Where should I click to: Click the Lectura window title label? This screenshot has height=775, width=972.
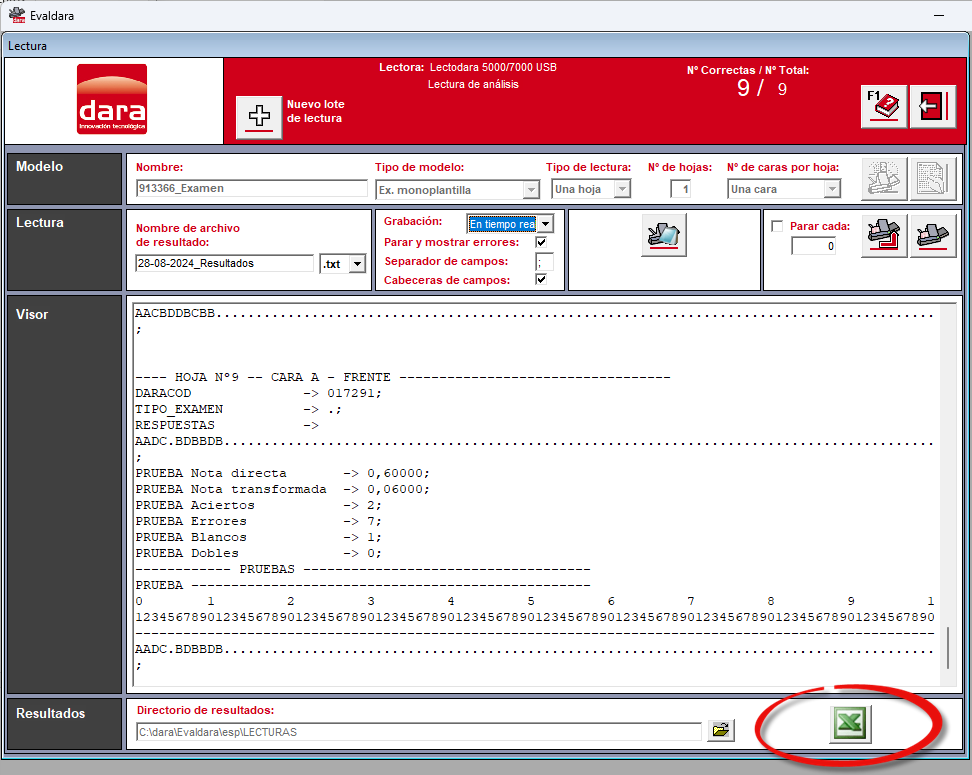pyautogui.click(x=27, y=46)
